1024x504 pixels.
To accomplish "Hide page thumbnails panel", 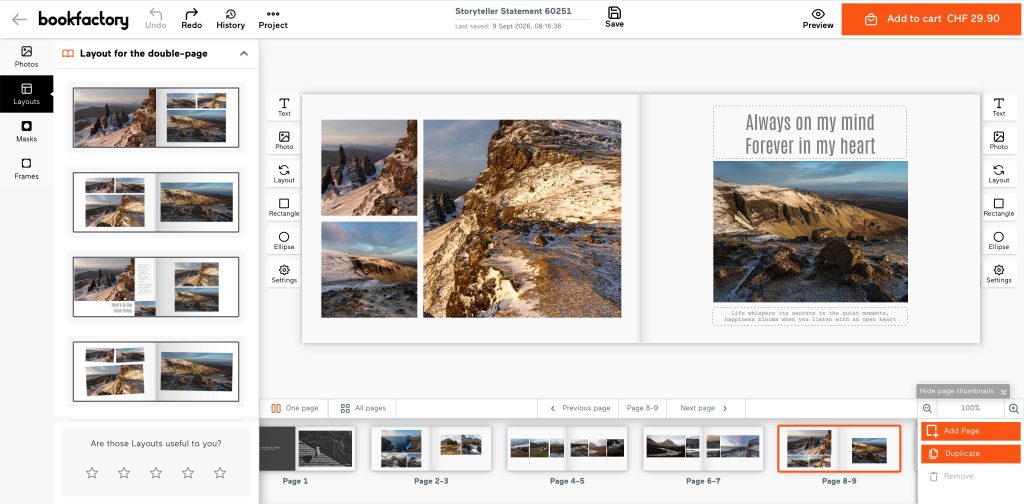I will click(963, 391).
